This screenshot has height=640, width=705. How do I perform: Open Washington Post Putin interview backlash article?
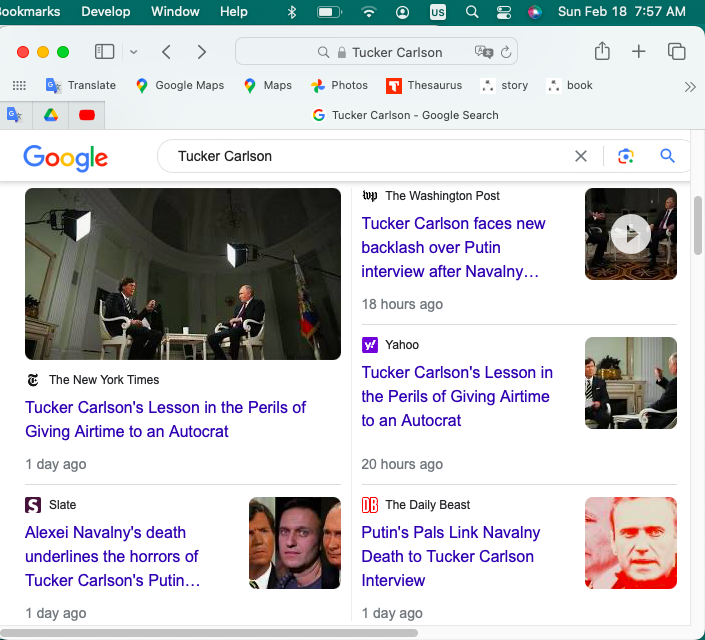pos(453,247)
